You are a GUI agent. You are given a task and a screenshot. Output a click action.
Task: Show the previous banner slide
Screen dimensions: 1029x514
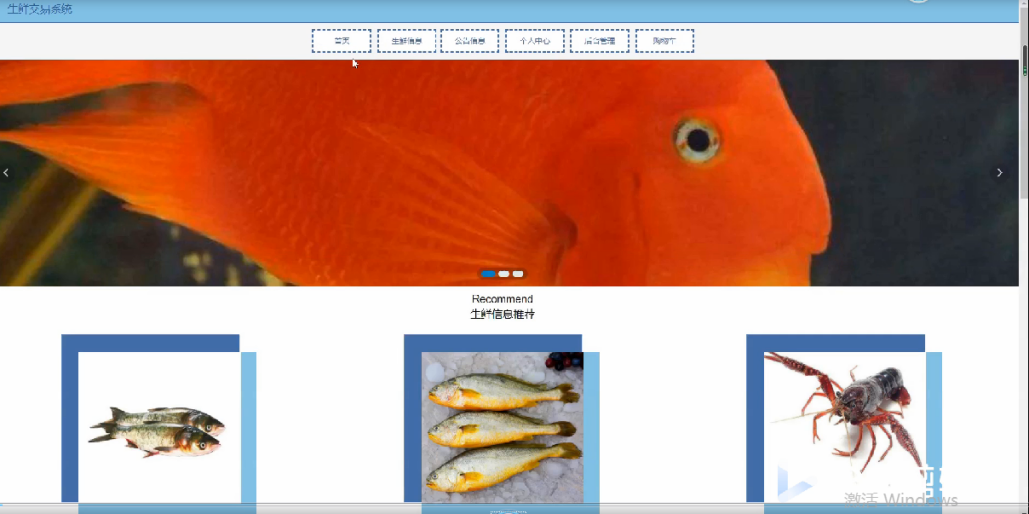click(6, 173)
